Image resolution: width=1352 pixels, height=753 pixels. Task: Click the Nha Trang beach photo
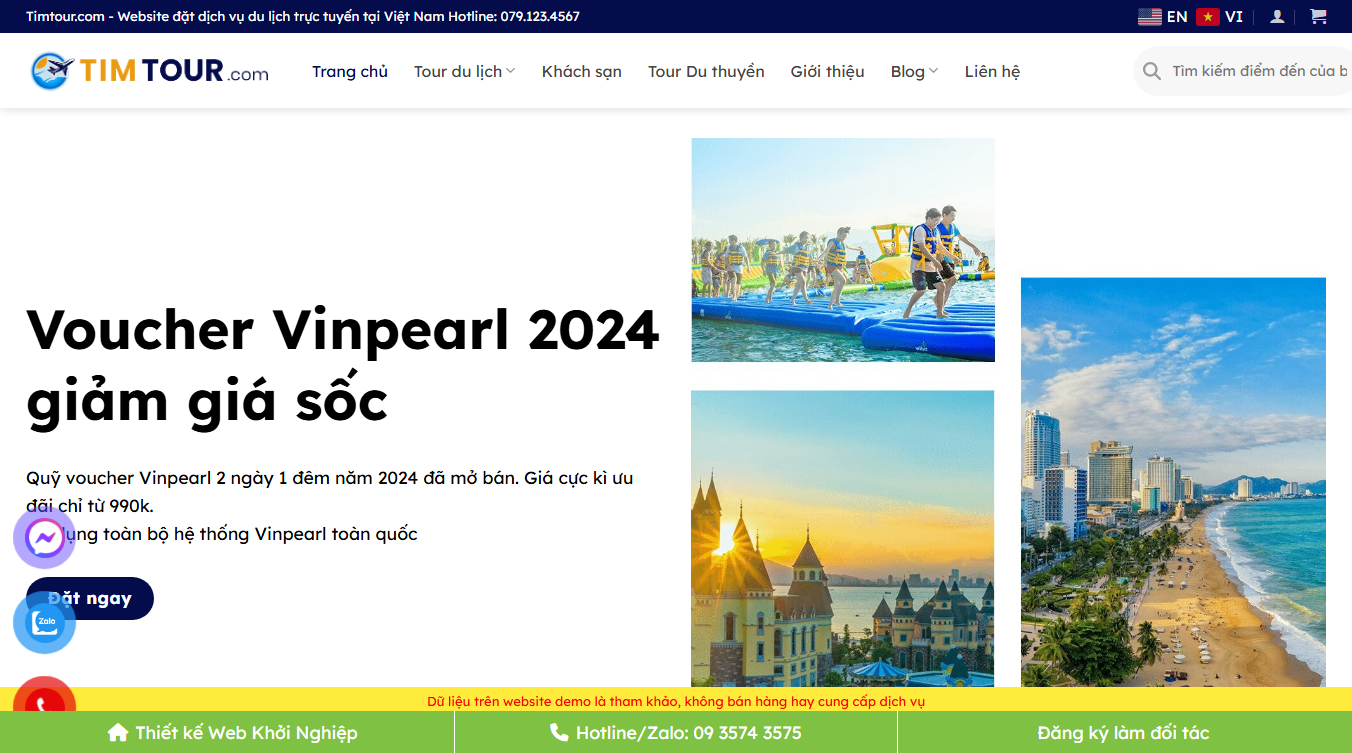(x=1172, y=480)
